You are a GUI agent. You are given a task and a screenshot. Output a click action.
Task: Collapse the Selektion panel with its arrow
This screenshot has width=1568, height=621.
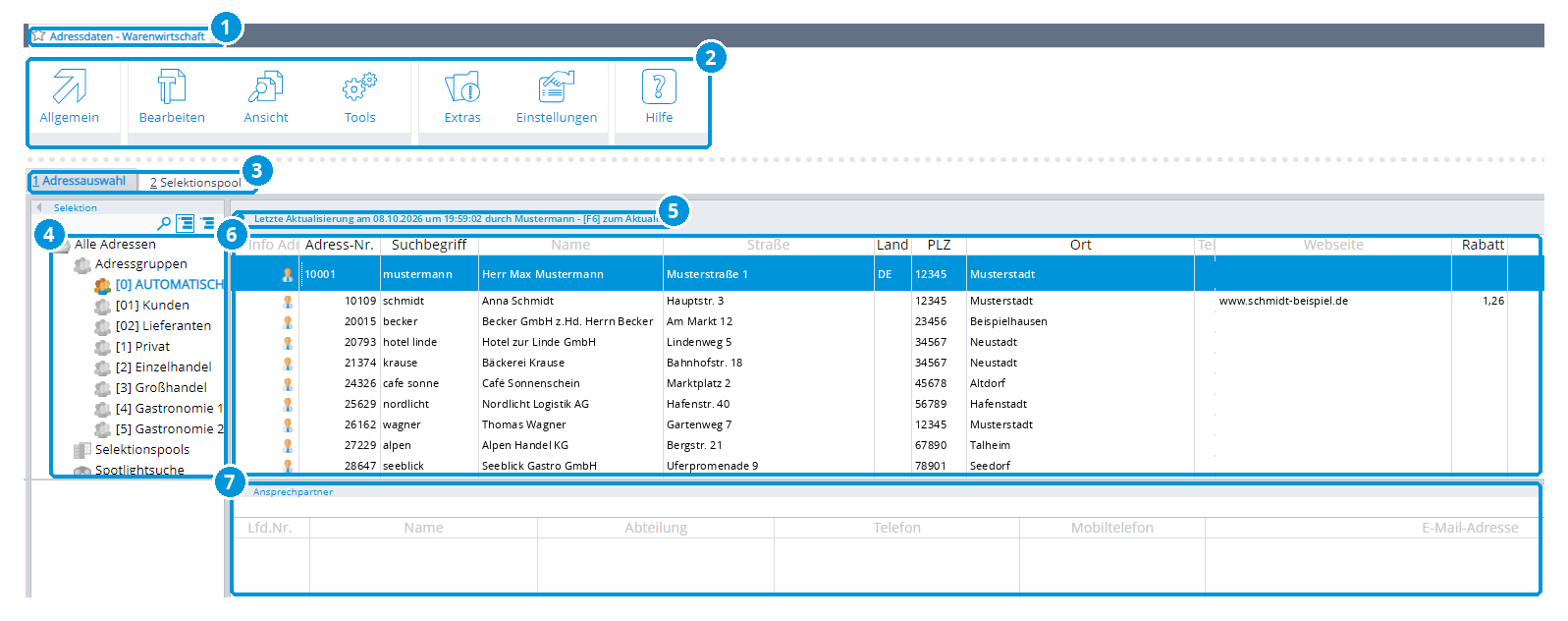(39, 207)
